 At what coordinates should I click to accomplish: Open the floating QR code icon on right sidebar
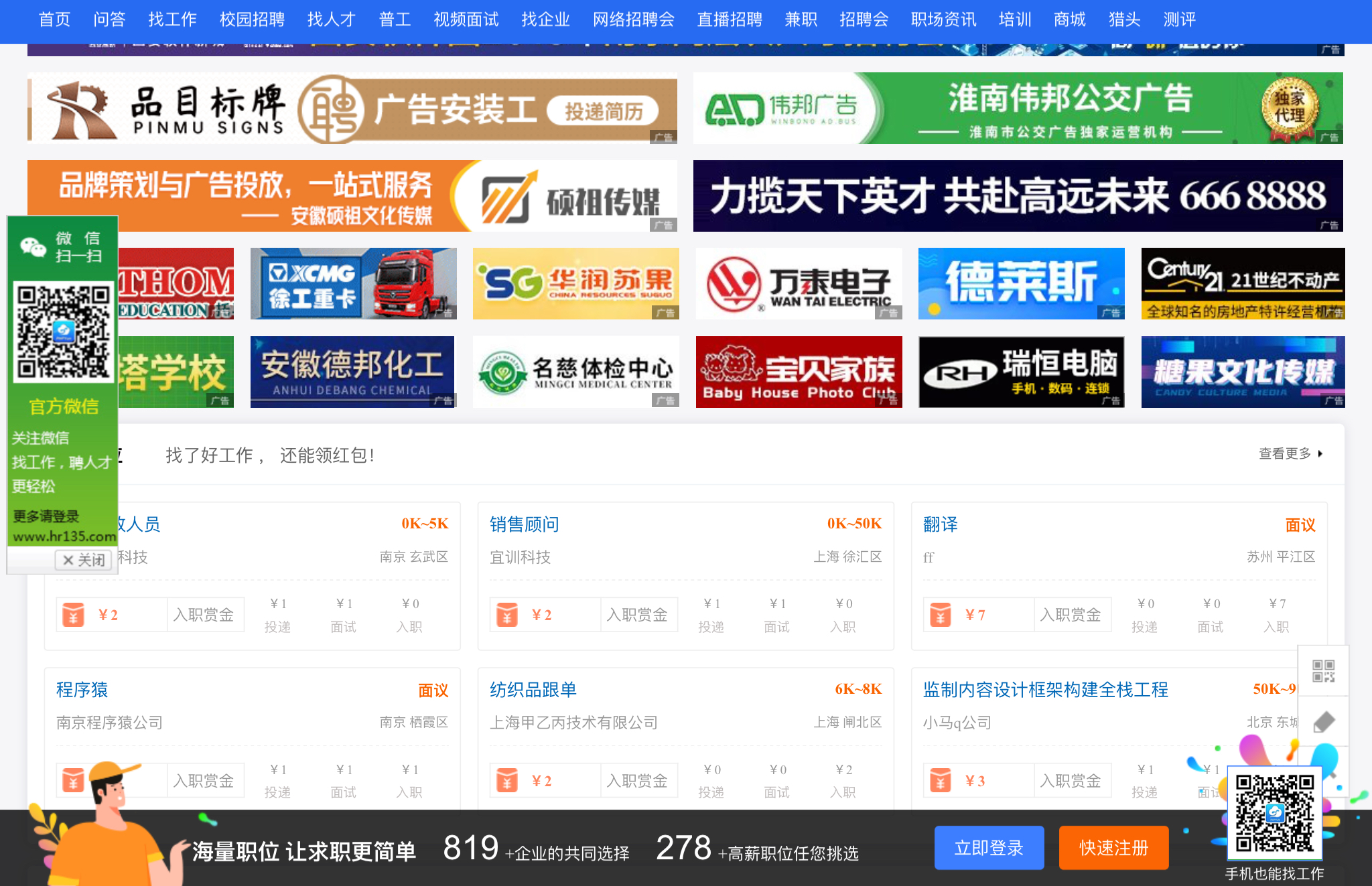click(1324, 670)
